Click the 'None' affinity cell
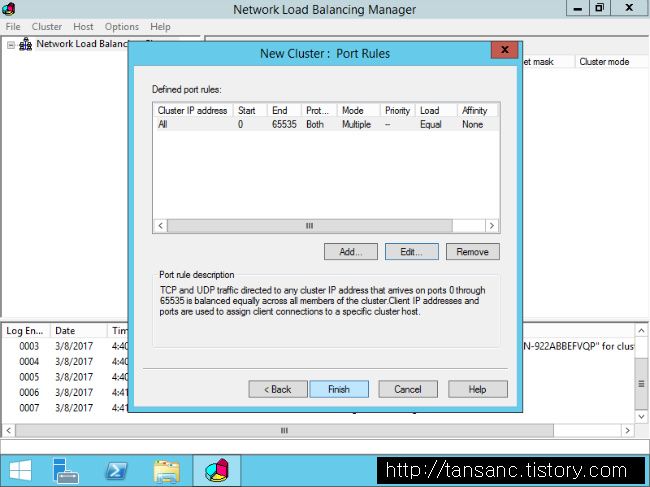Viewport: 650px width, 487px height. click(473, 124)
